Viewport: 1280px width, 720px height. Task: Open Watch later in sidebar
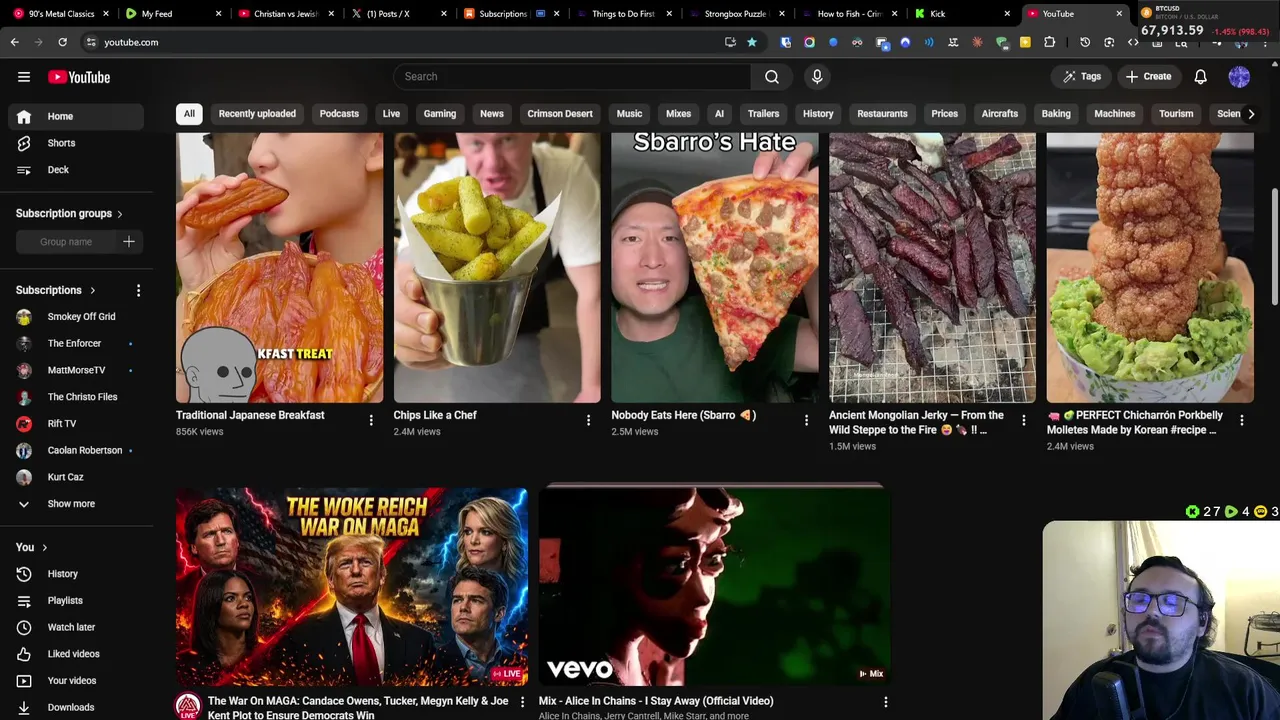76,627
